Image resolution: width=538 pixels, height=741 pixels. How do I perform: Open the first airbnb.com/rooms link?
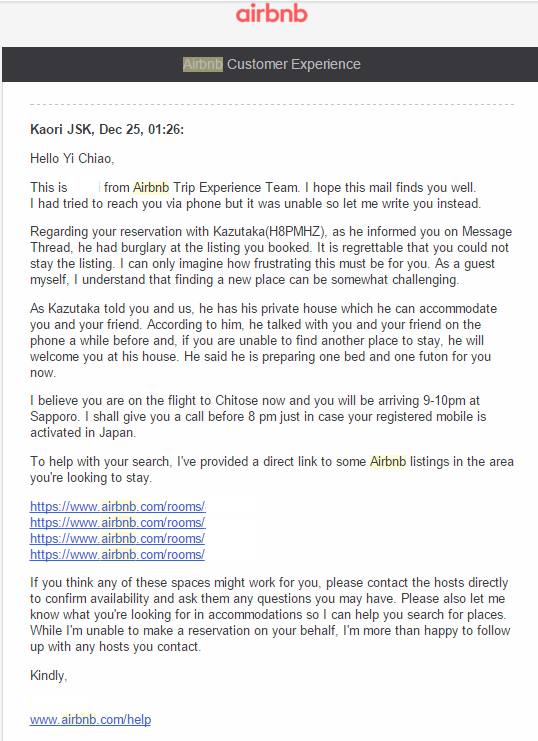[118, 507]
